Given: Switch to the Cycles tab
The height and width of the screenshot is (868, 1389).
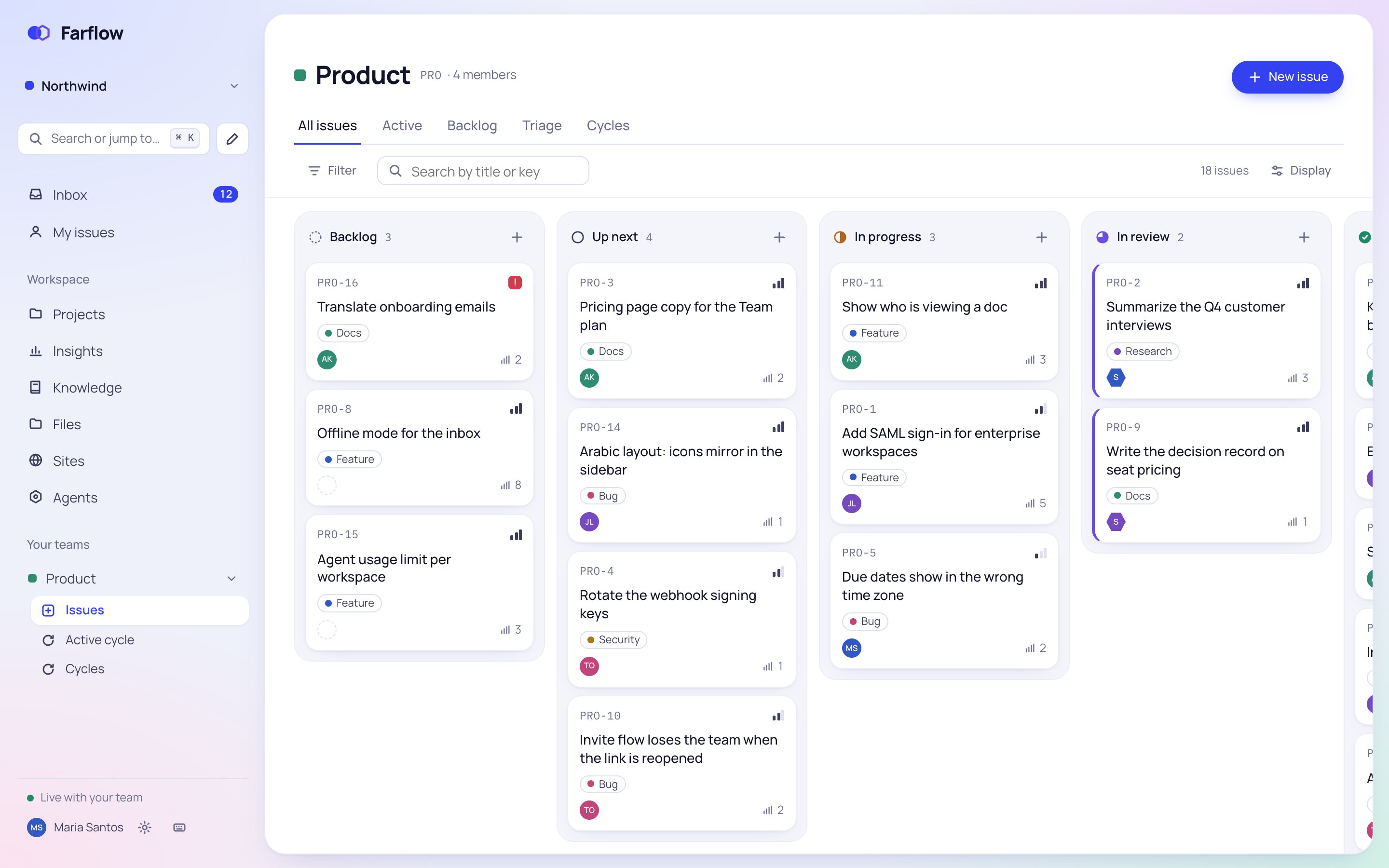Looking at the screenshot, I should tap(608, 126).
